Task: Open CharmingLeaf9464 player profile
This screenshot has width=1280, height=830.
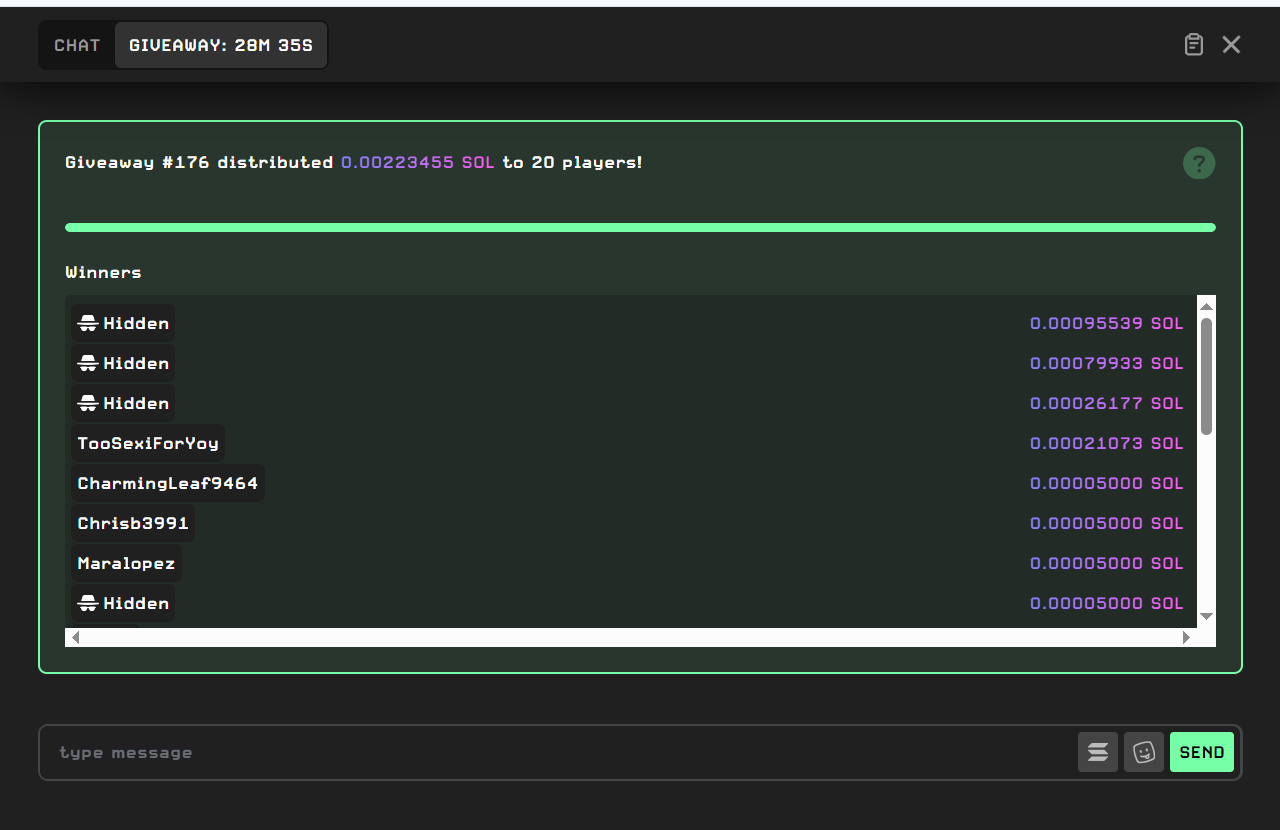Action: point(168,483)
